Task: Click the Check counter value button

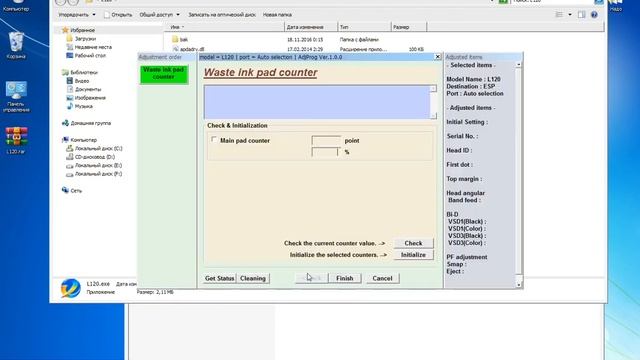Action: tap(413, 243)
